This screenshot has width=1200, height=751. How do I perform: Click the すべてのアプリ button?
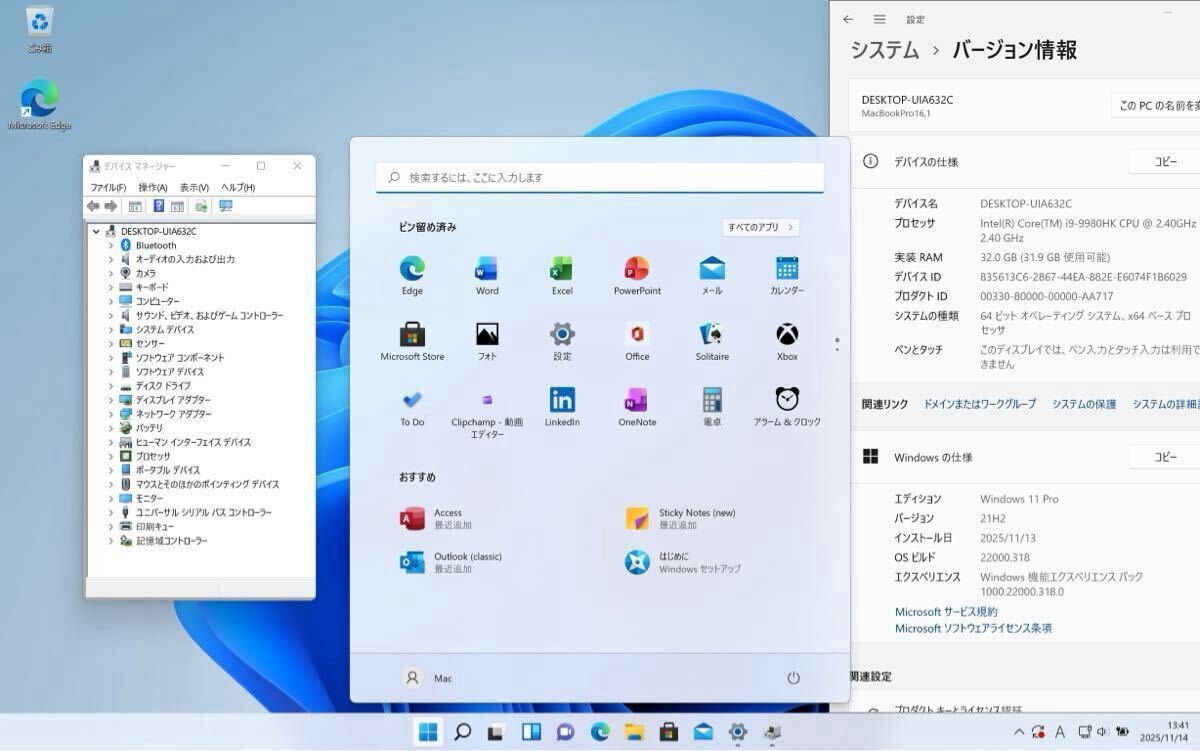760,227
